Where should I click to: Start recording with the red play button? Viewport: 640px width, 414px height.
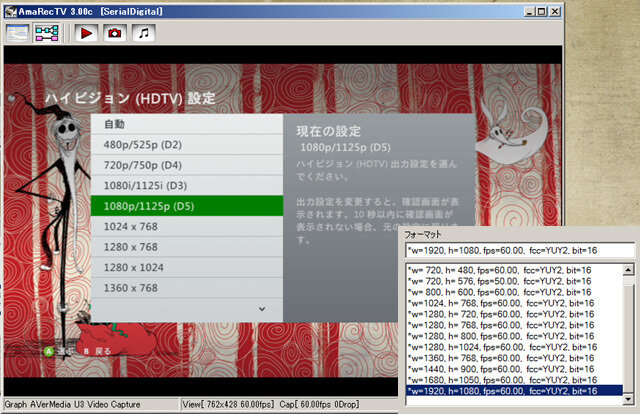tap(86, 33)
